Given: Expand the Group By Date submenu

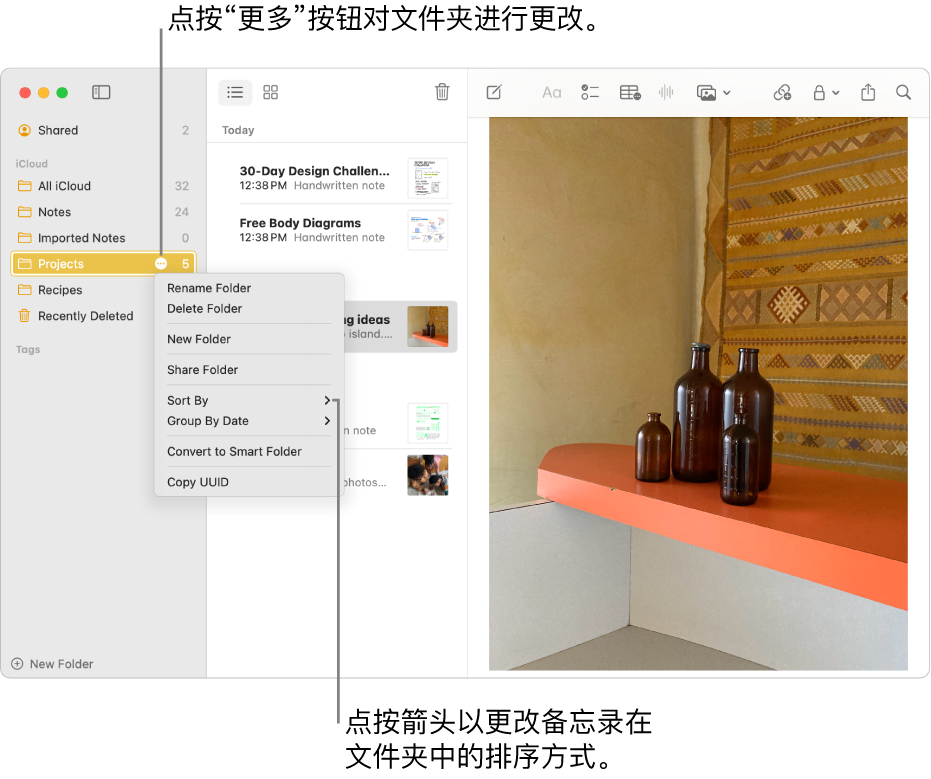Looking at the screenshot, I should pyautogui.click(x=249, y=421).
